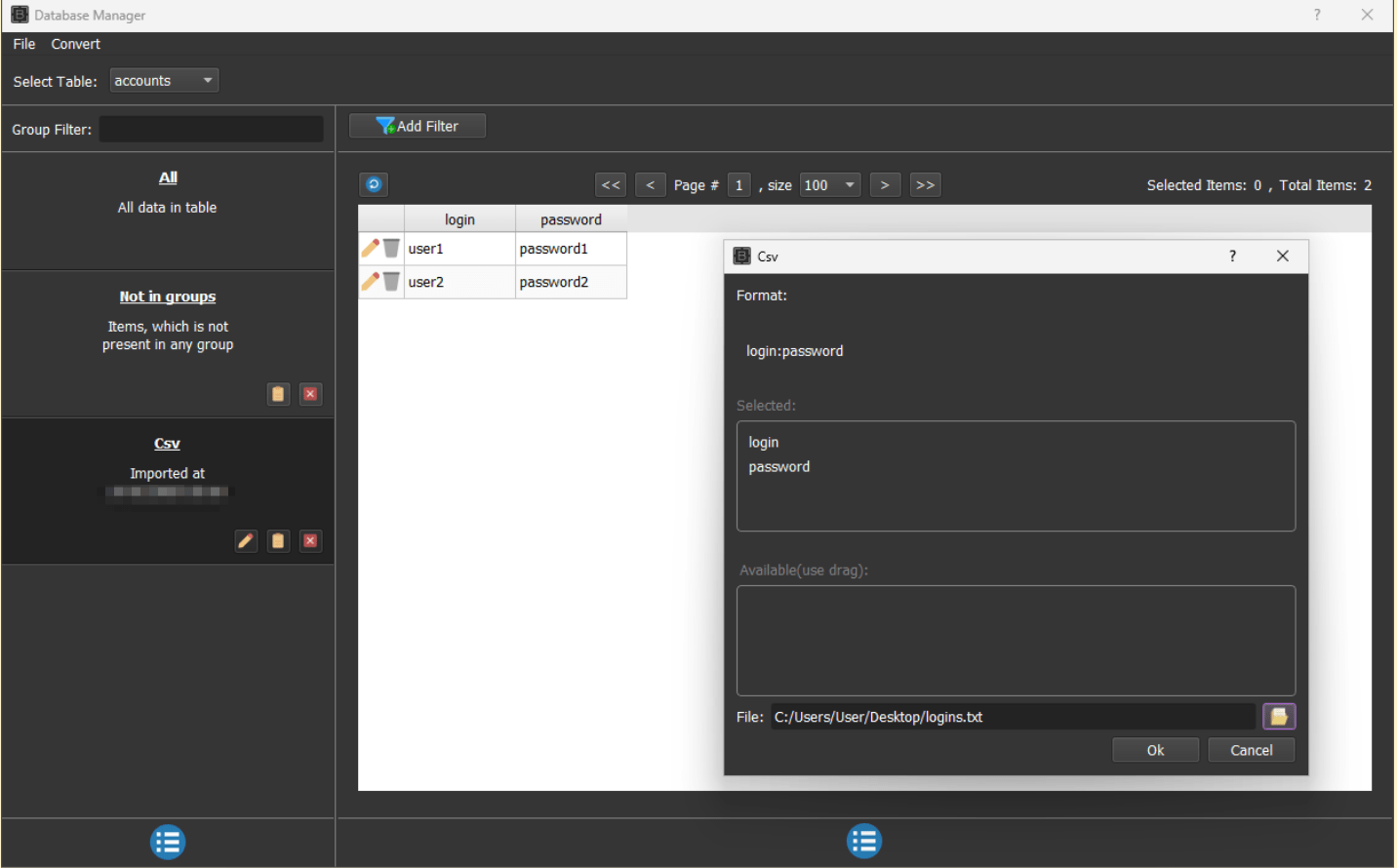Remove the Csv group with the red X icon
Image resolution: width=1397 pixels, height=868 pixels.
pos(310,540)
